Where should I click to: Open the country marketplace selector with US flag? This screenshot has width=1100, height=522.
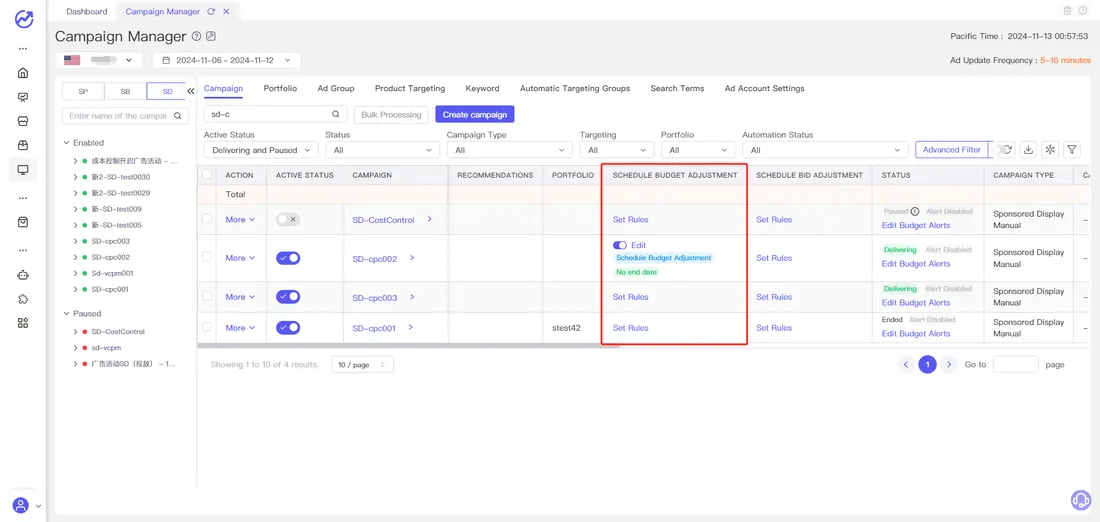[98, 60]
